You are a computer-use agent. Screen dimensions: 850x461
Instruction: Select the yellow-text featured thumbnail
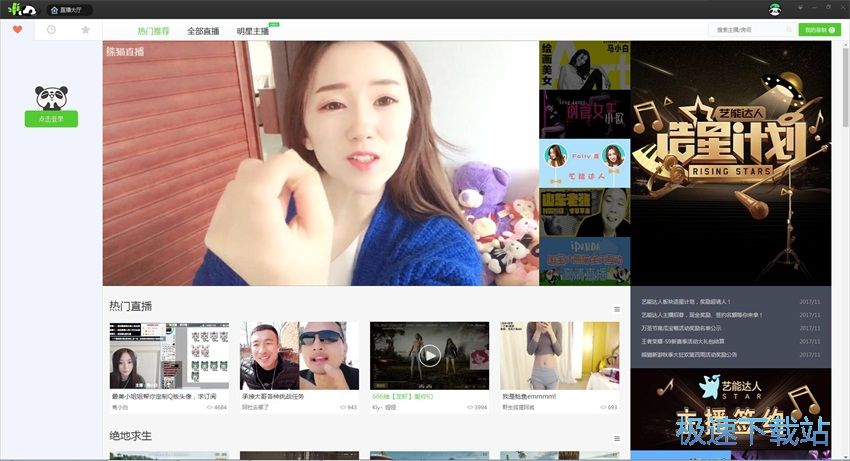(585, 212)
